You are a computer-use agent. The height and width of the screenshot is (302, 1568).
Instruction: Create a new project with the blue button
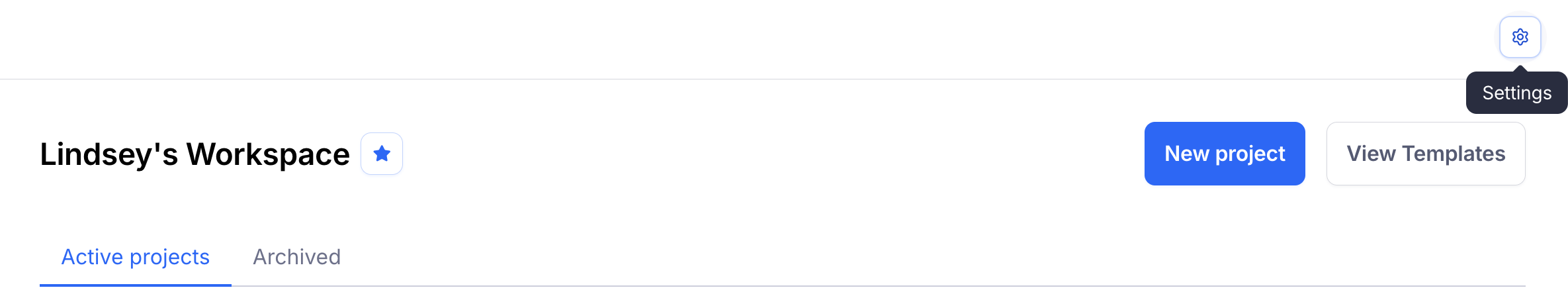[1225, 154]
